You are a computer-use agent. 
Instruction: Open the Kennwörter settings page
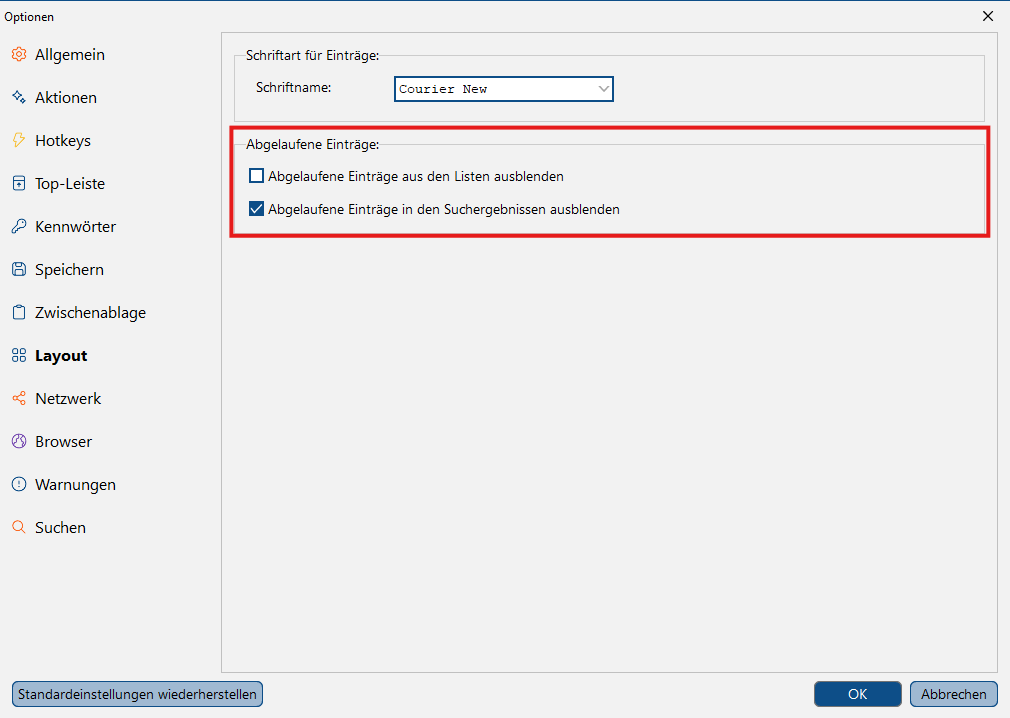[75, 227]
